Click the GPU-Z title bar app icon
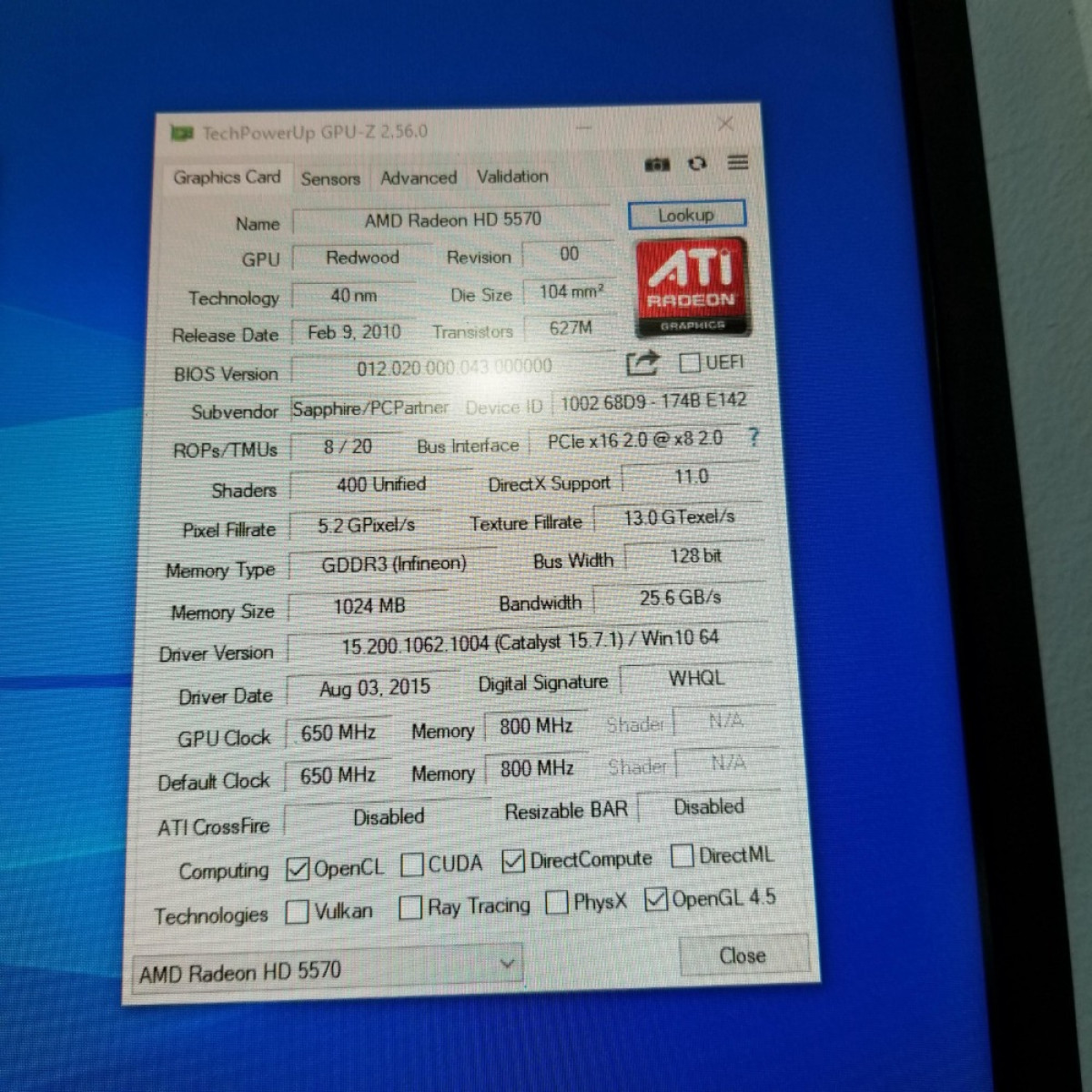The image size is (1092, 1092). (x=182, y=134)
